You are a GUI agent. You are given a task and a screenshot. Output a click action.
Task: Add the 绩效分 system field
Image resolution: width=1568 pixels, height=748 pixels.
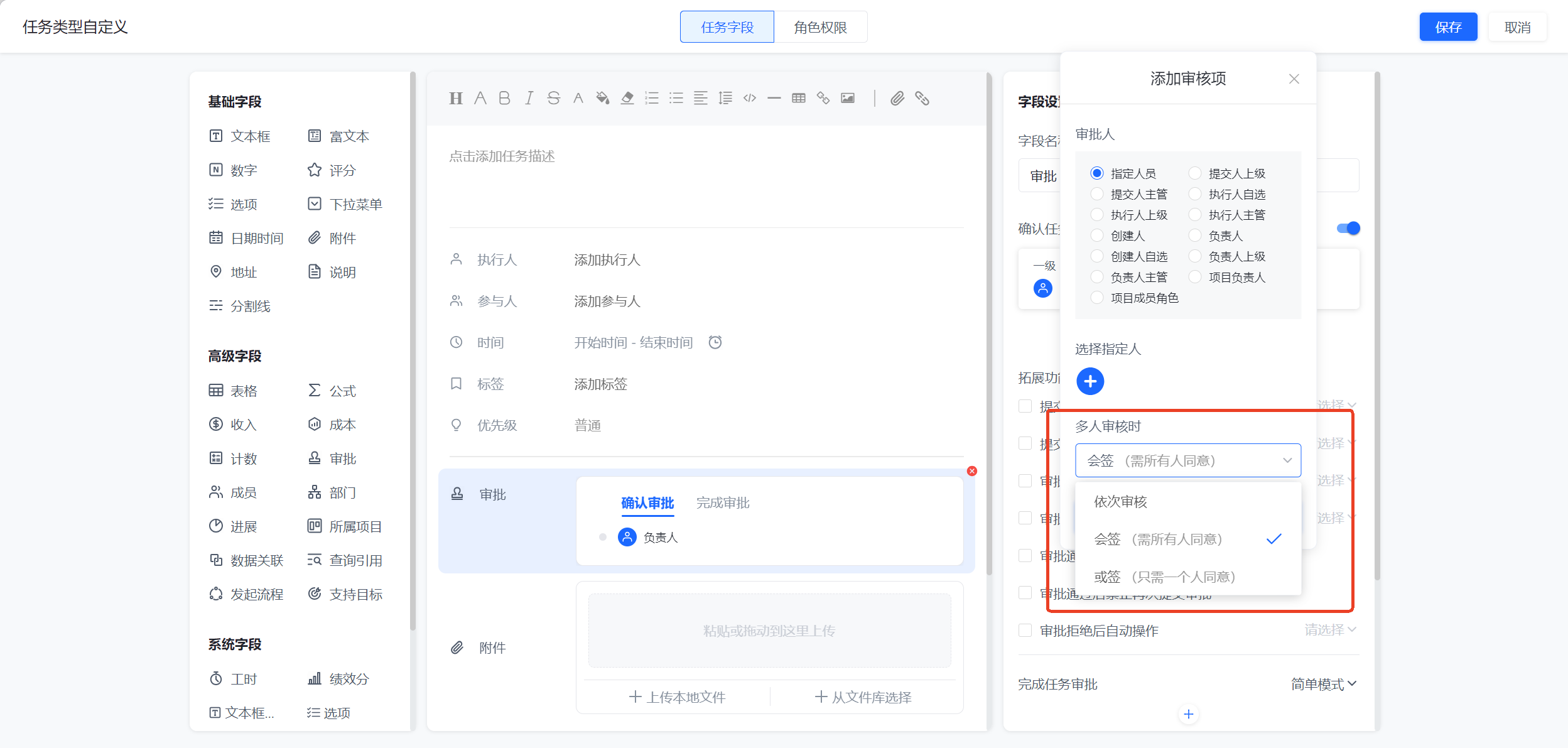coord(338,679)
